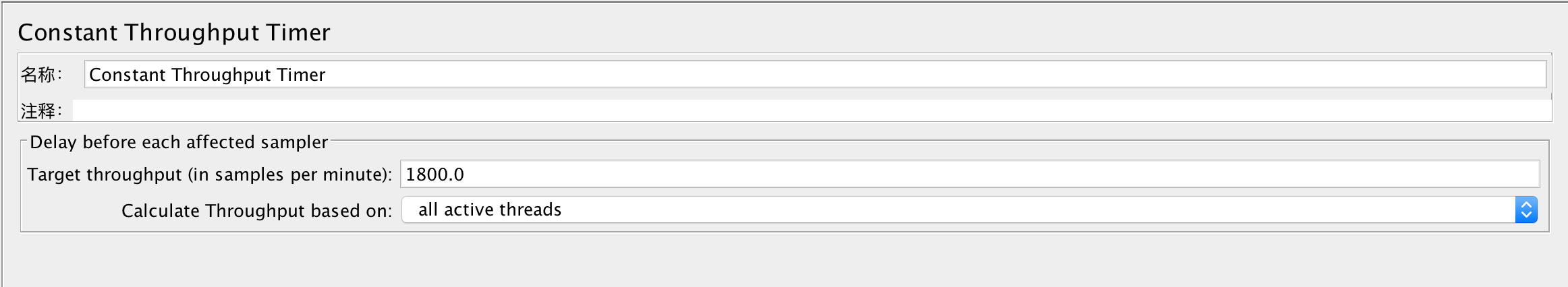Click the up chevron on the throughput combo
This screenshot has width=1568, height=287.
[1526, 205]
